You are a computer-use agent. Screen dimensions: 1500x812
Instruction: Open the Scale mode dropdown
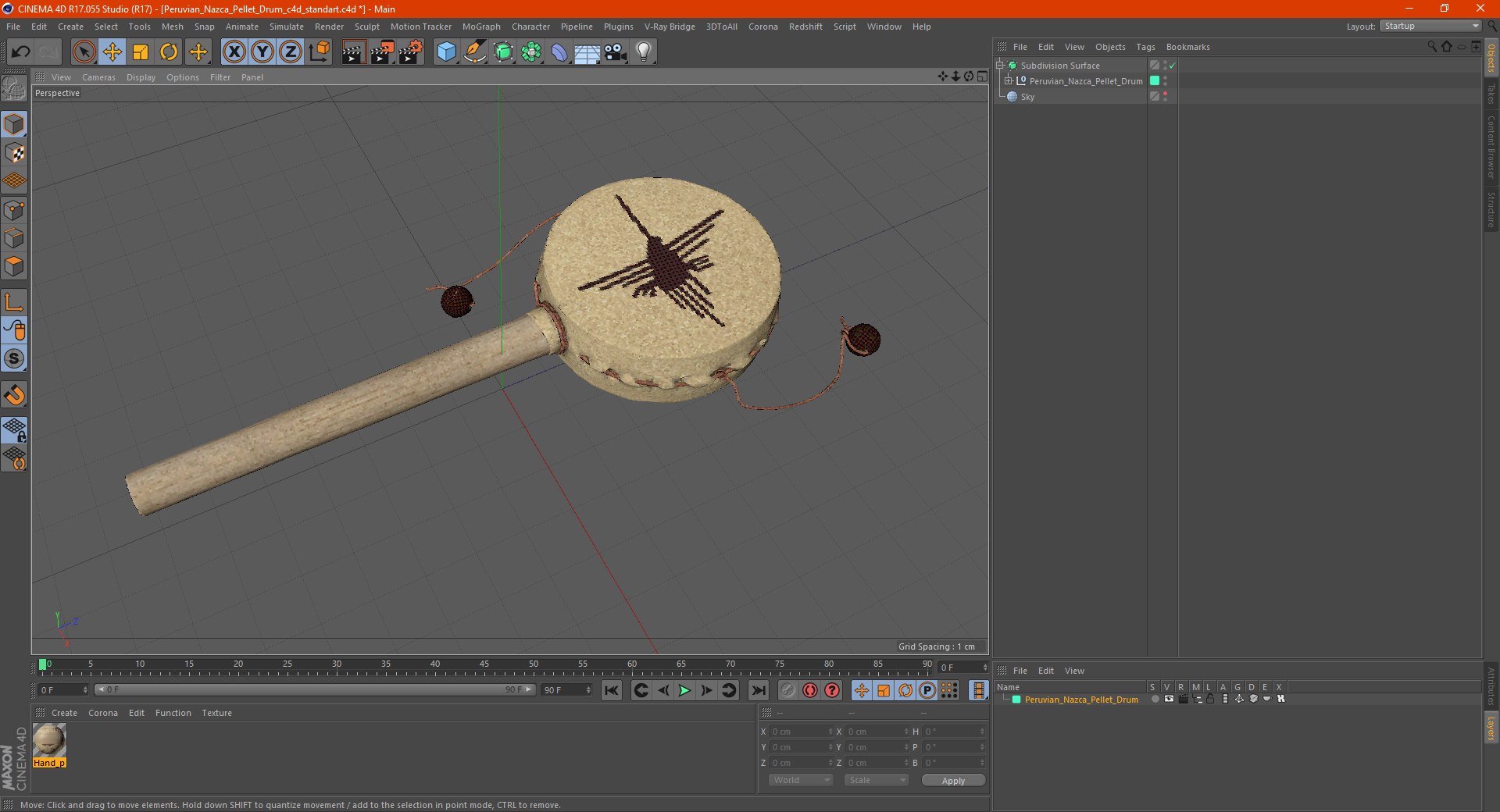click(877, 780)
